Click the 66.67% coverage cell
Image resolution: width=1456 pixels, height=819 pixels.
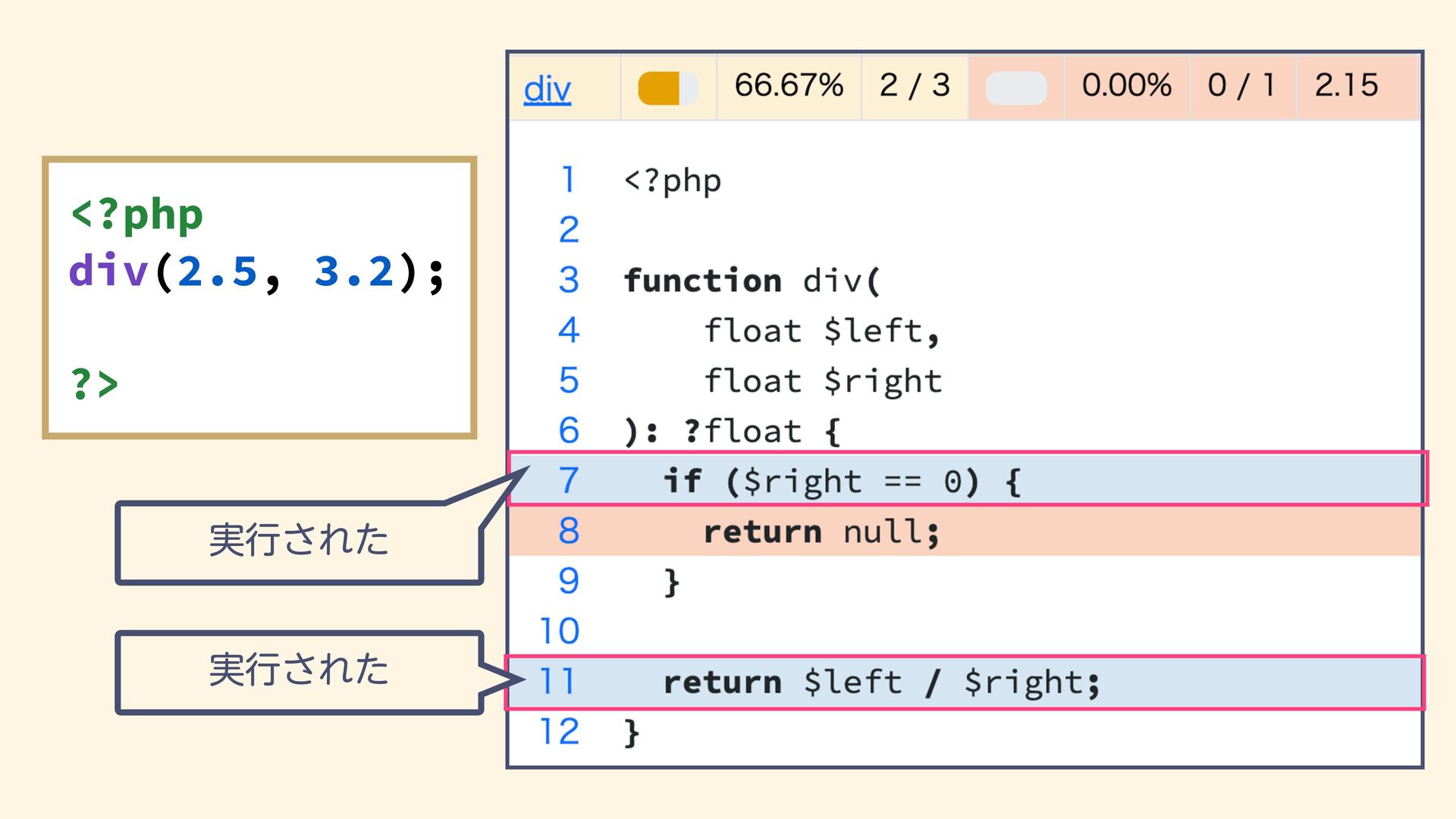point(789,86)
